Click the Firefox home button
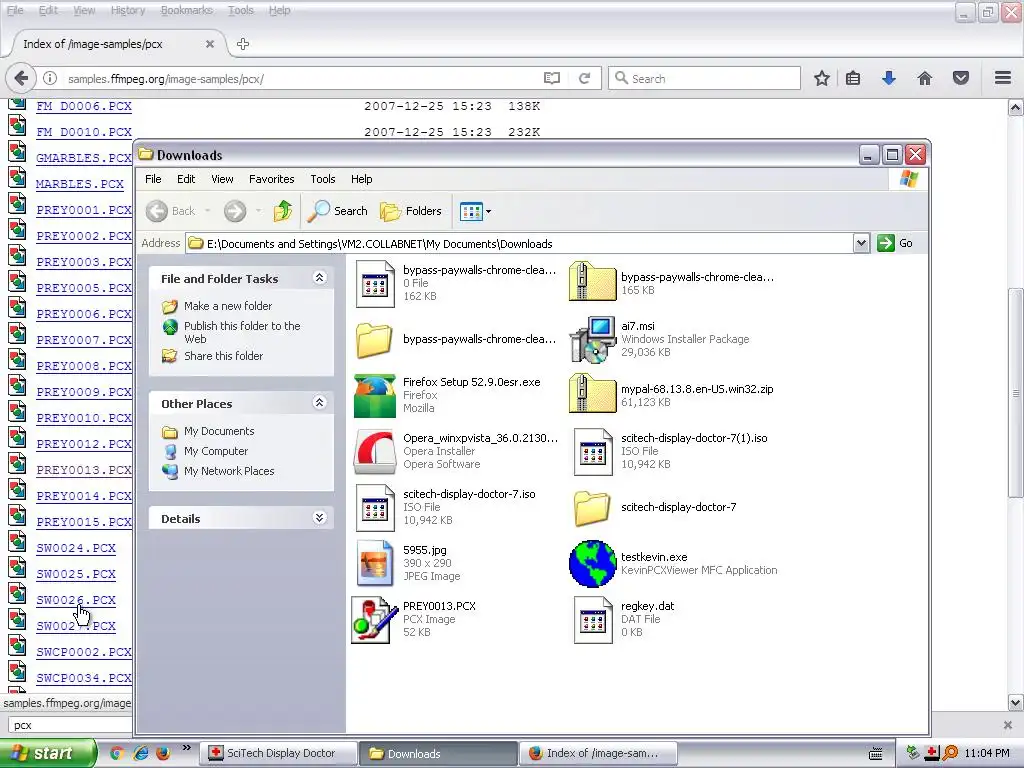This screenshot has height=768, width=1024. (925, 78)
